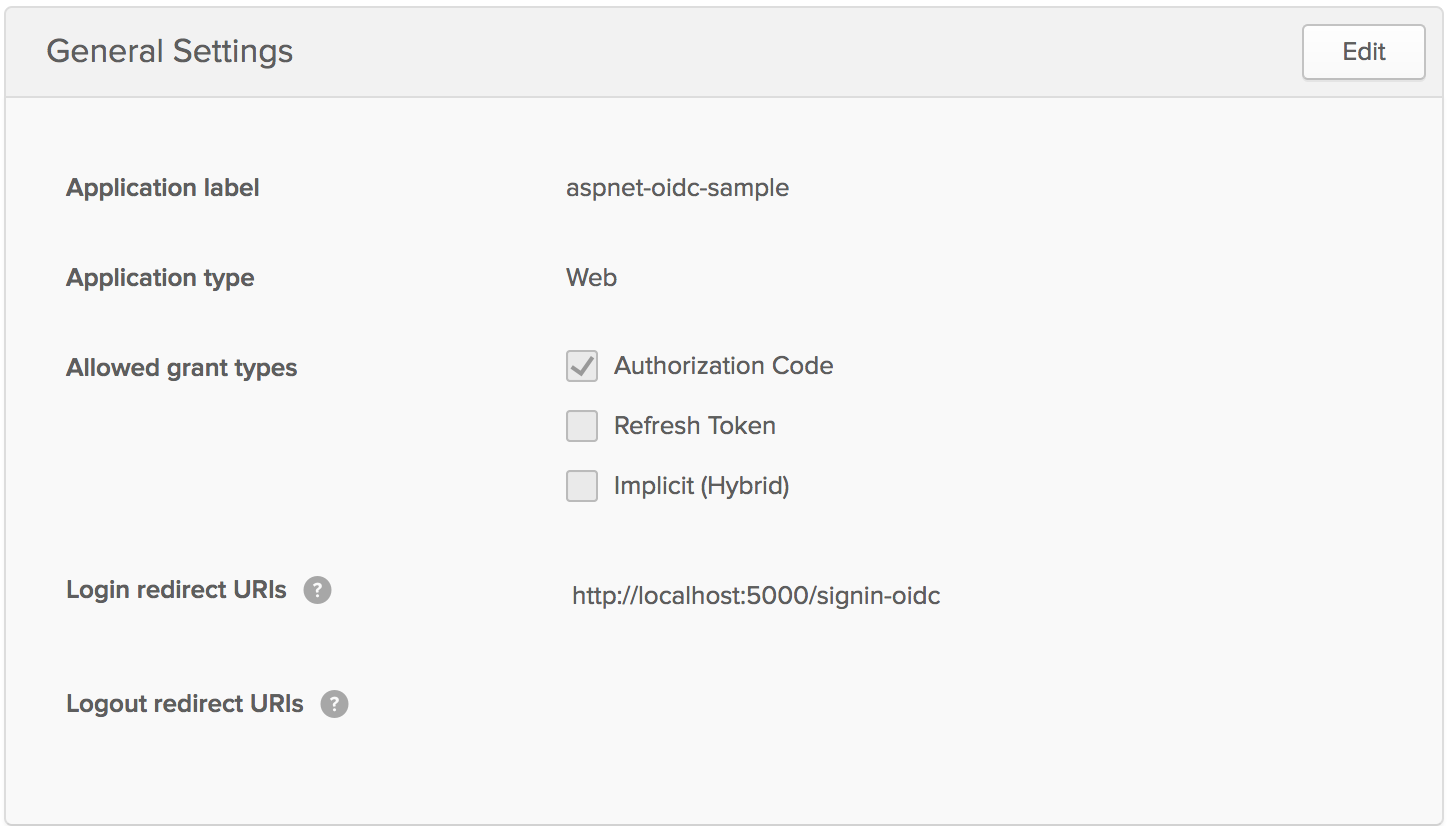This screenshot has width=1450, height=826.
Task: Toggle the Authorization Code checkbox
Action: pos(582,366)
